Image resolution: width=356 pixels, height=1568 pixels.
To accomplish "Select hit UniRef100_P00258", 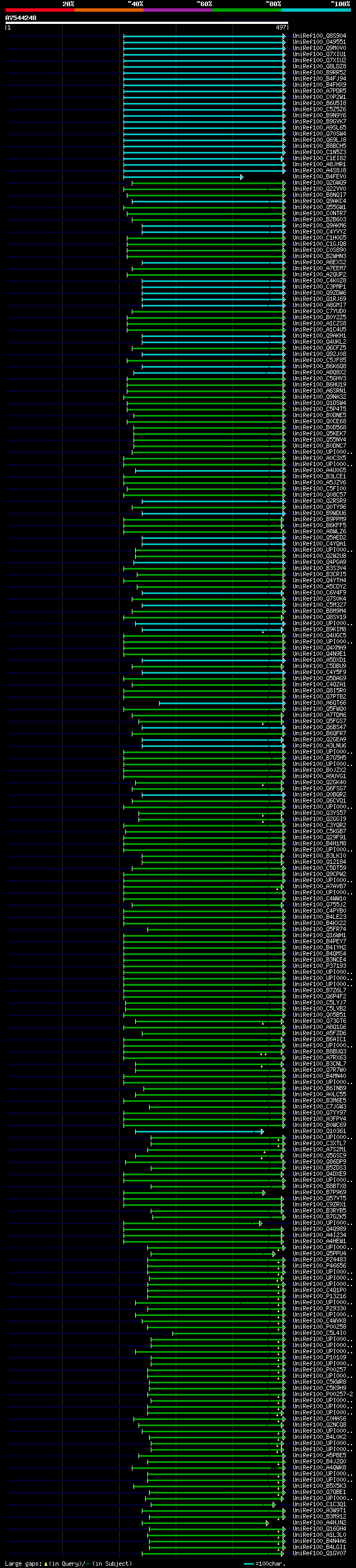I will point(319,1327).
